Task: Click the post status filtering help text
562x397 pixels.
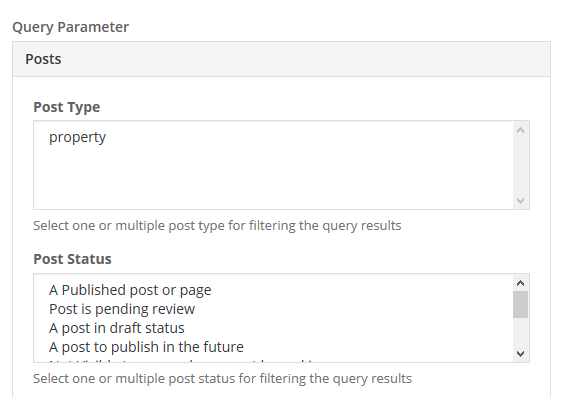Action: pyautogui.click(x=223, y=379)
